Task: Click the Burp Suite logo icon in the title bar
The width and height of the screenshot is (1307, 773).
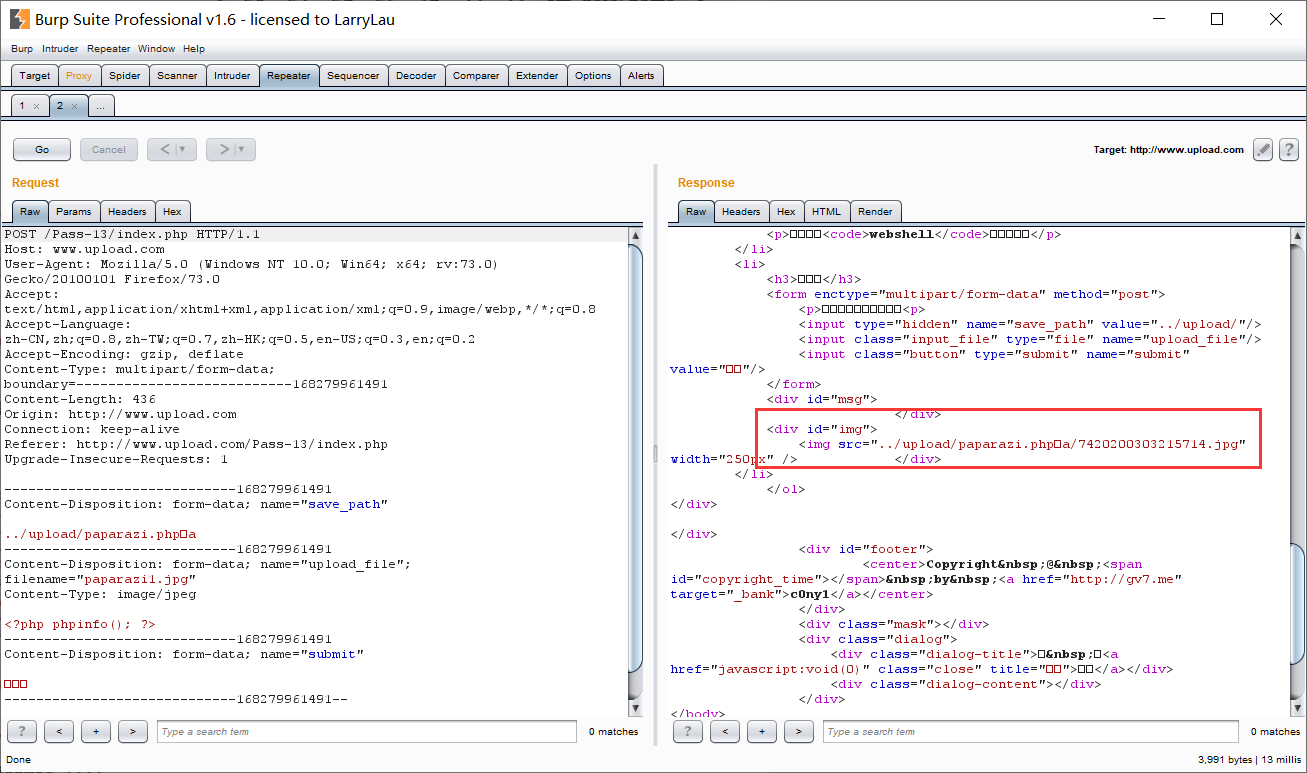Action: 18,19
